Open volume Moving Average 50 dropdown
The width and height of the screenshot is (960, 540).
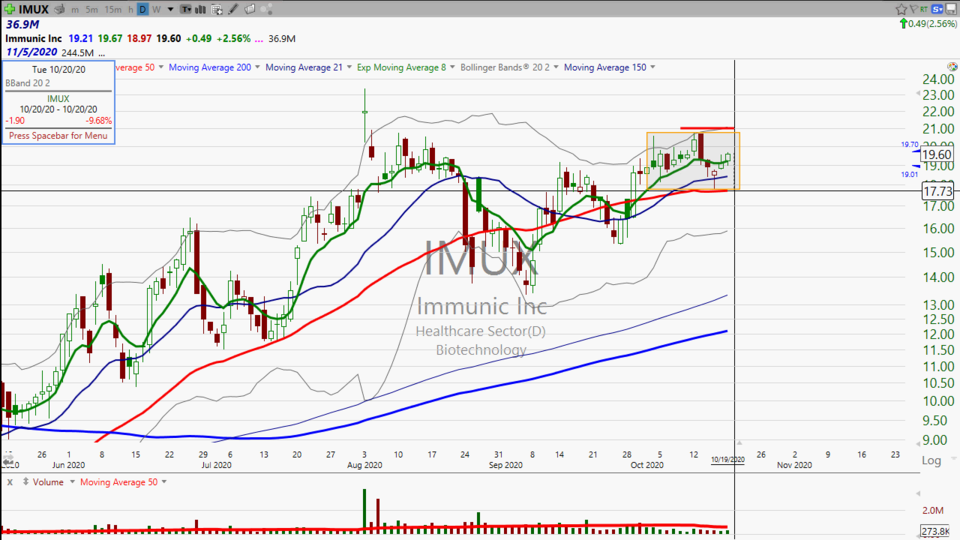coord(163,482)
